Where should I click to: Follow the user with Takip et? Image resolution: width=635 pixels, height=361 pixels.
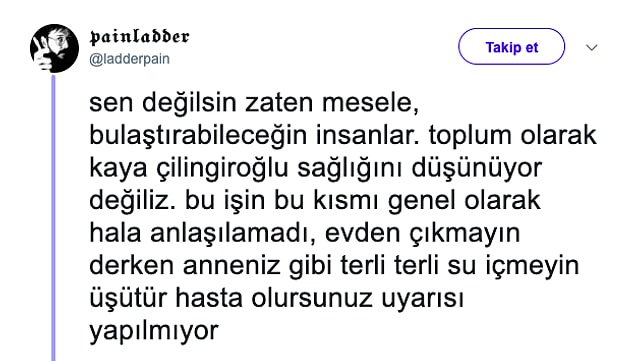tap(511, 47)
